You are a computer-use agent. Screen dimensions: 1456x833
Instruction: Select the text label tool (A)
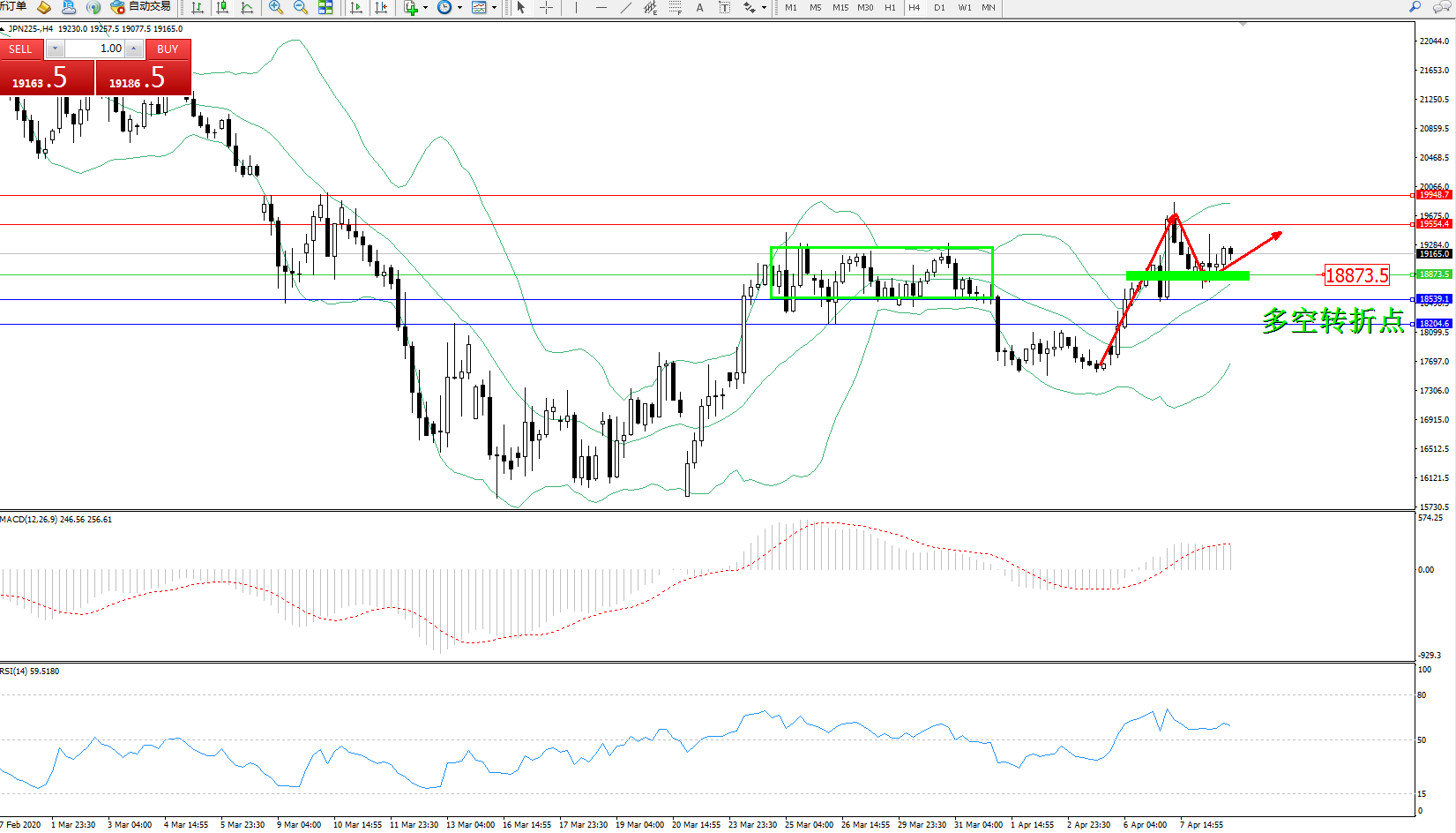click(700, 8)
